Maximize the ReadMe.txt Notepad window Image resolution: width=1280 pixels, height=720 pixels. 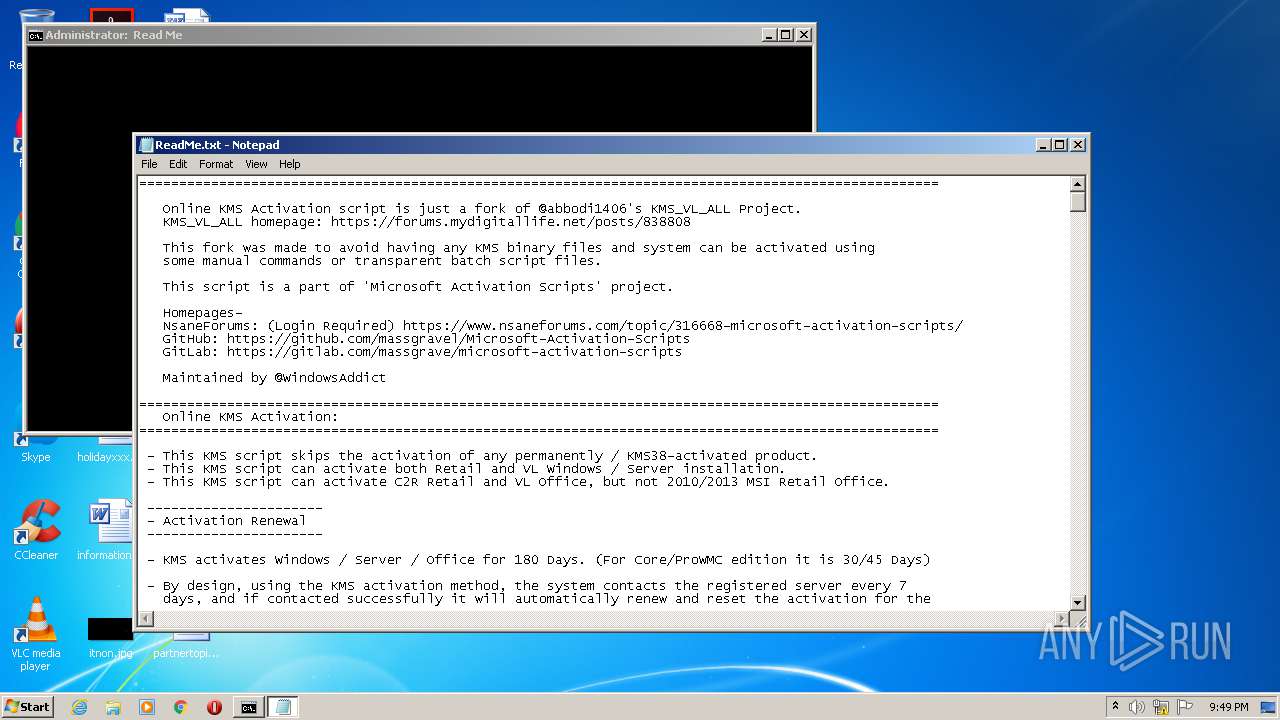pyautogui.click(x=1060, y=145)
